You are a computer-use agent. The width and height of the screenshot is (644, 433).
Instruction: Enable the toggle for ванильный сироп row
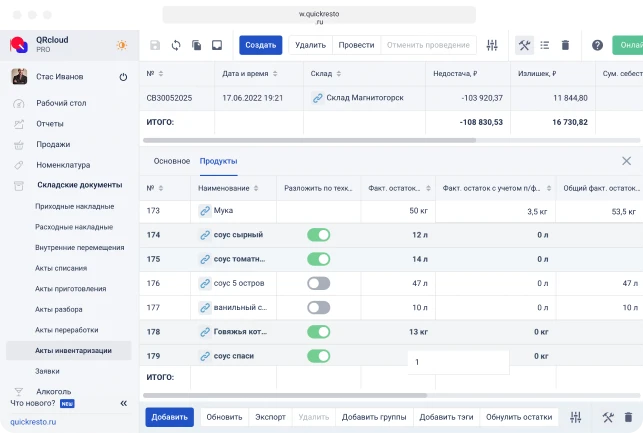[x=318, y=308]
